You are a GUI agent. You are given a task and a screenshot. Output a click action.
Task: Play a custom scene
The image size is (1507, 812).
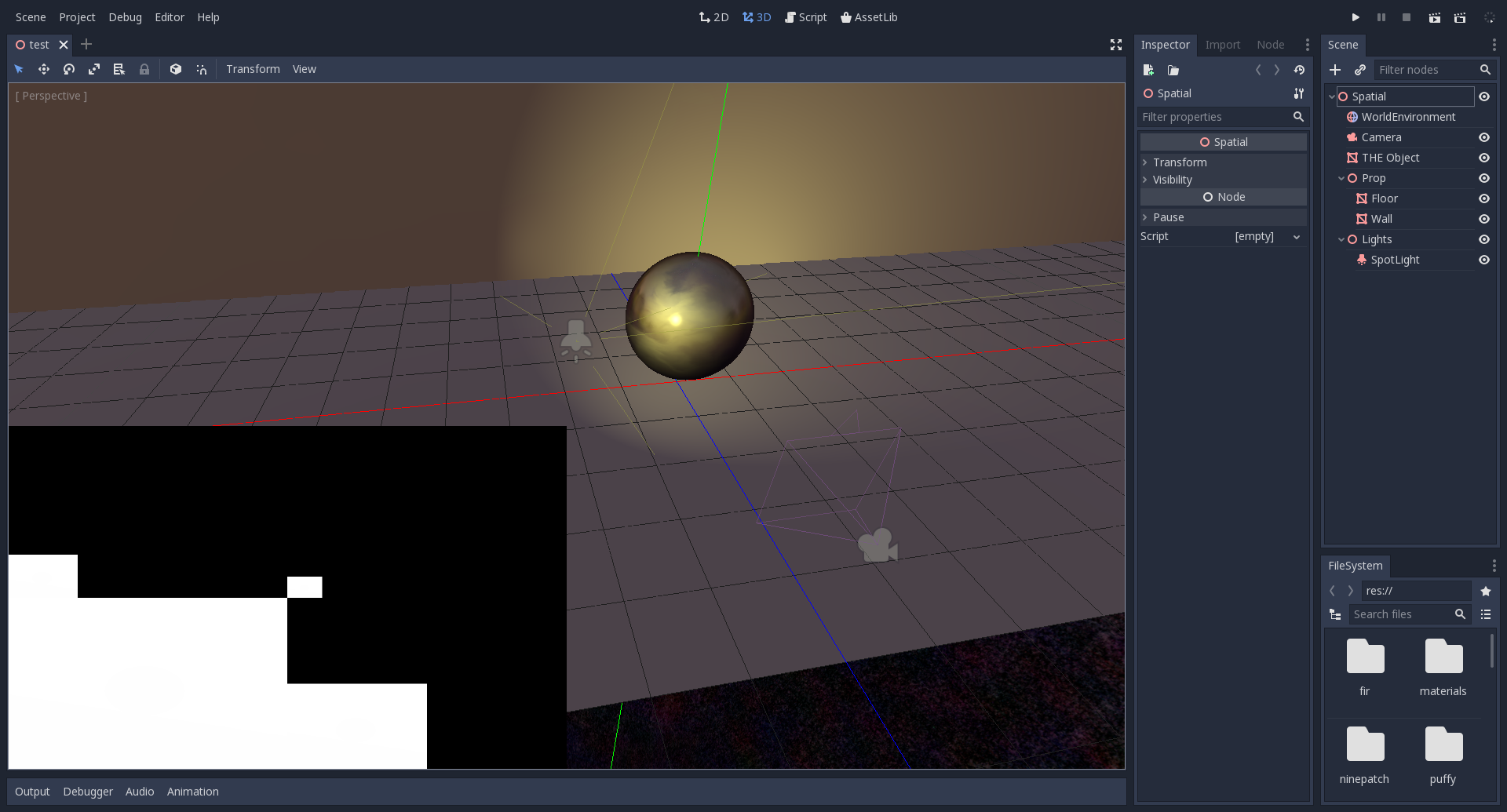tap(1460, 17)
